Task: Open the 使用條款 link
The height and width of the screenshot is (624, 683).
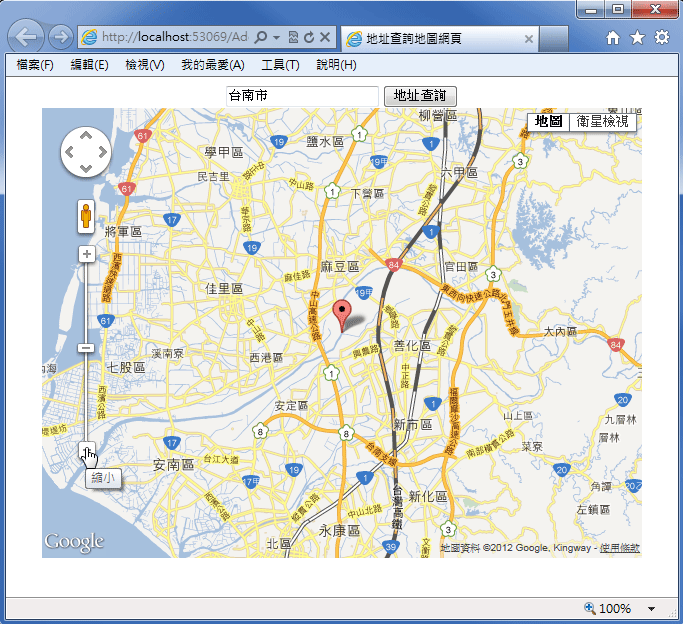Action: point(619,548)
